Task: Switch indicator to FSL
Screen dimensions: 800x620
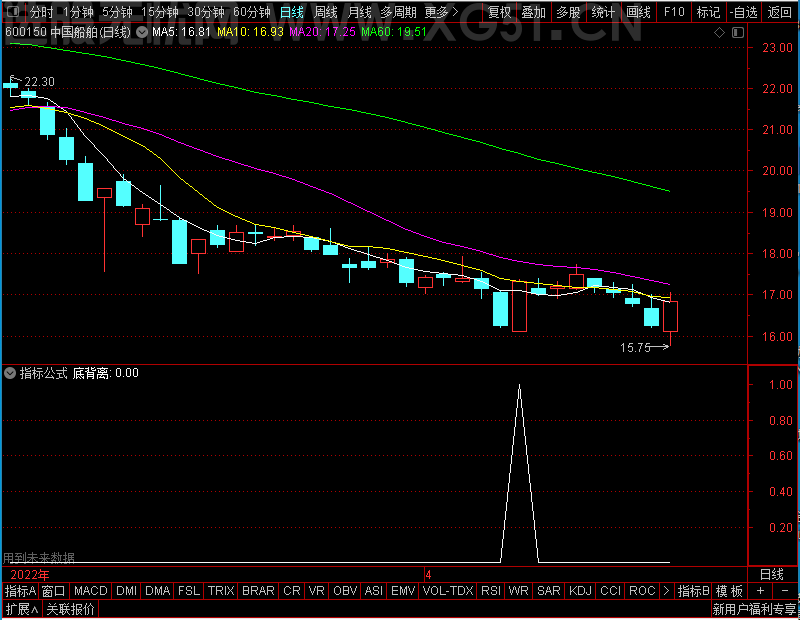Action: coord(189,591)
